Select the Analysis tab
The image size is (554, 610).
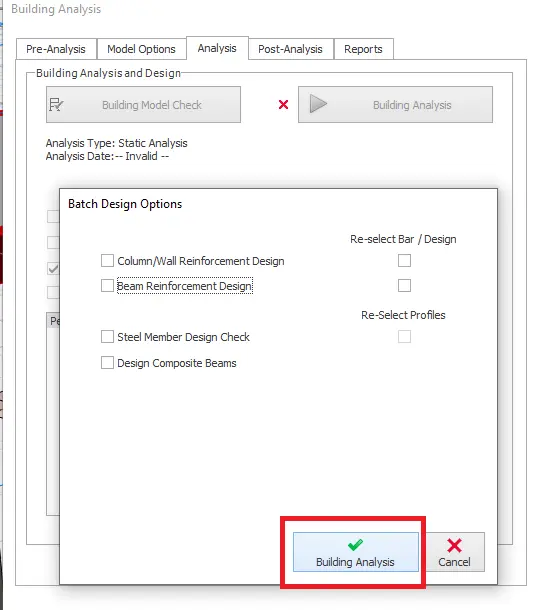pos(217,48)
